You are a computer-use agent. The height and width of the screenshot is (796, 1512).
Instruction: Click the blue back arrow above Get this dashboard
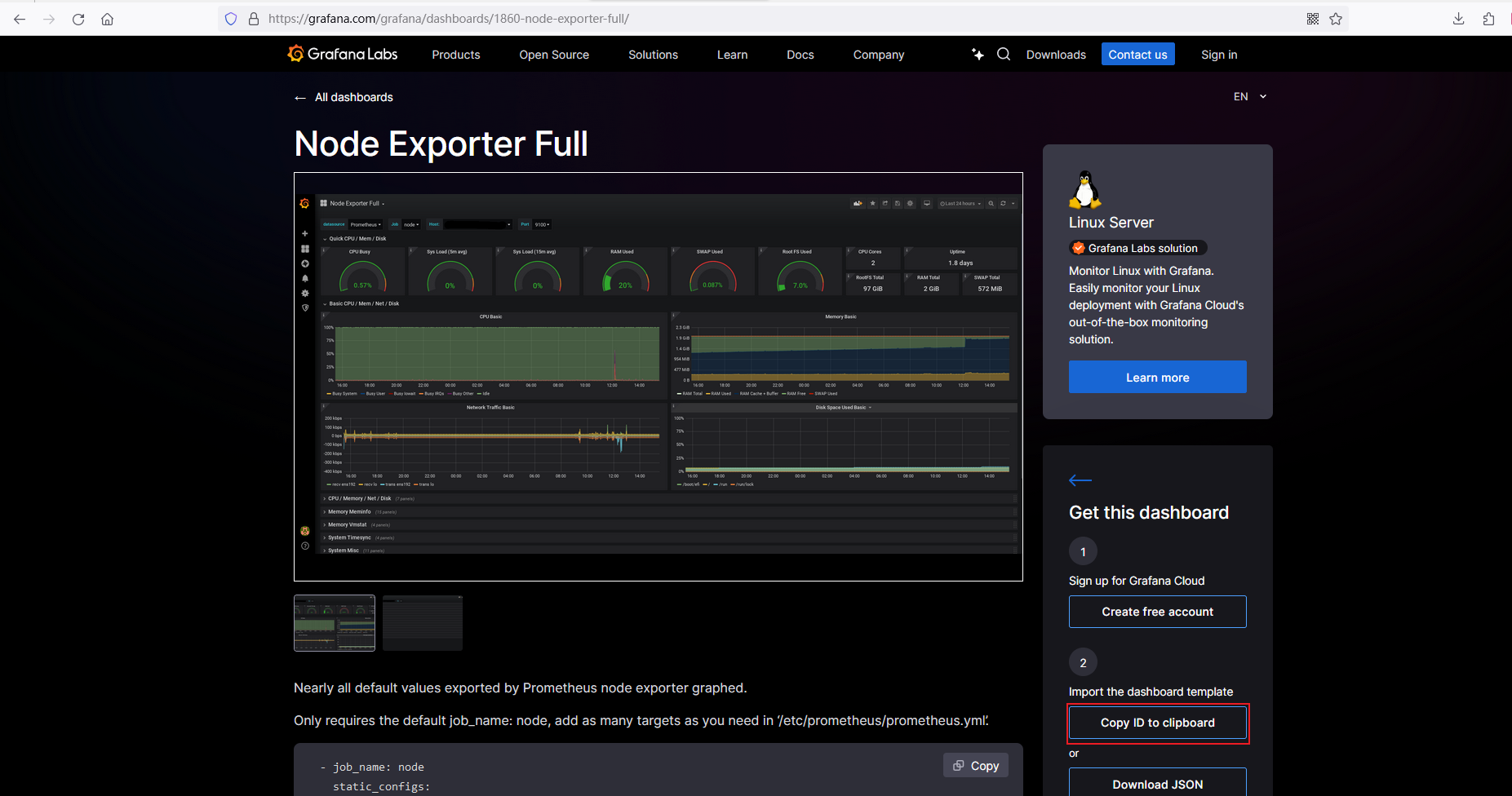[1080, 480]
